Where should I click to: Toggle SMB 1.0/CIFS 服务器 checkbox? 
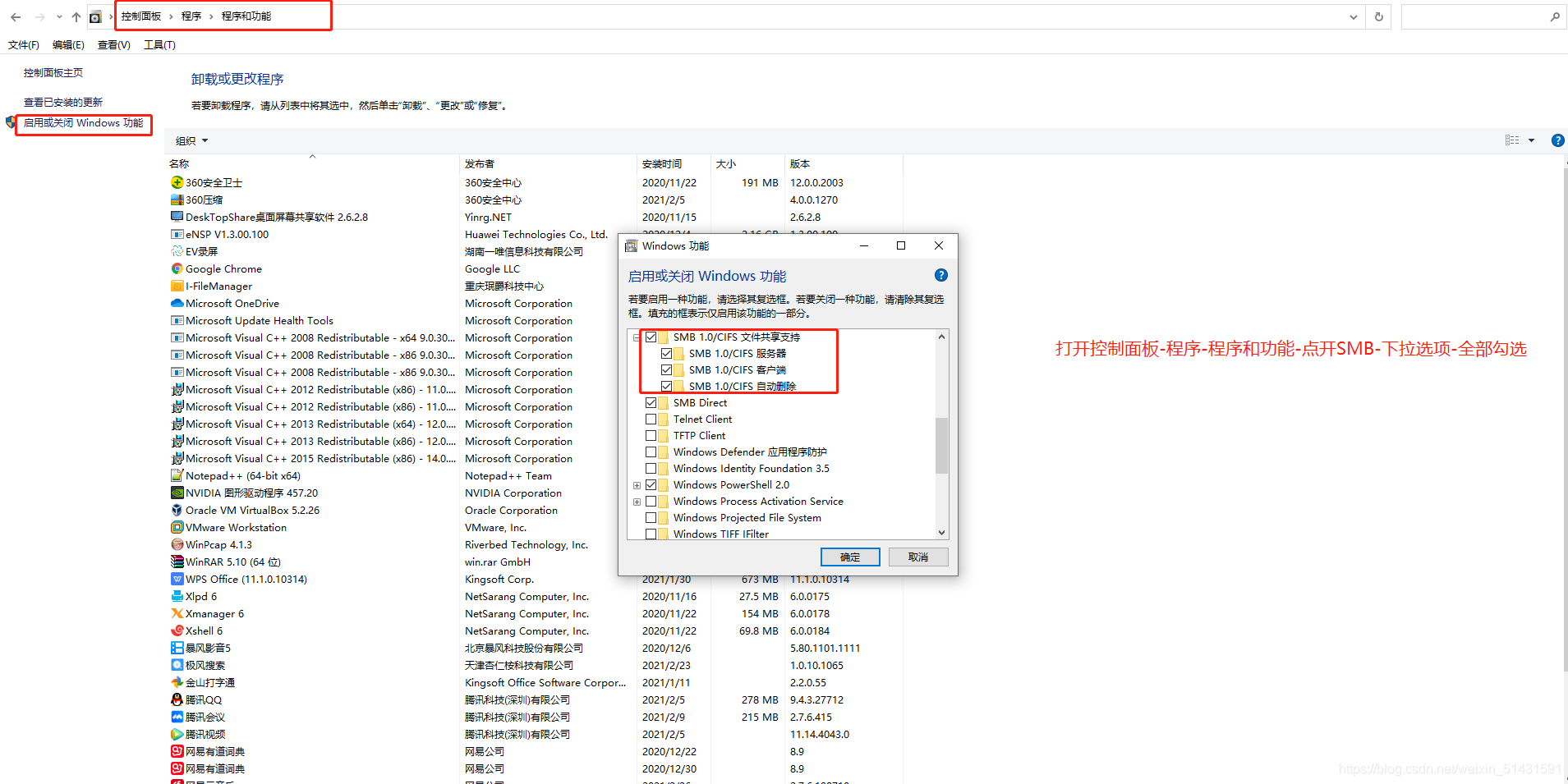tap(667, 353)
